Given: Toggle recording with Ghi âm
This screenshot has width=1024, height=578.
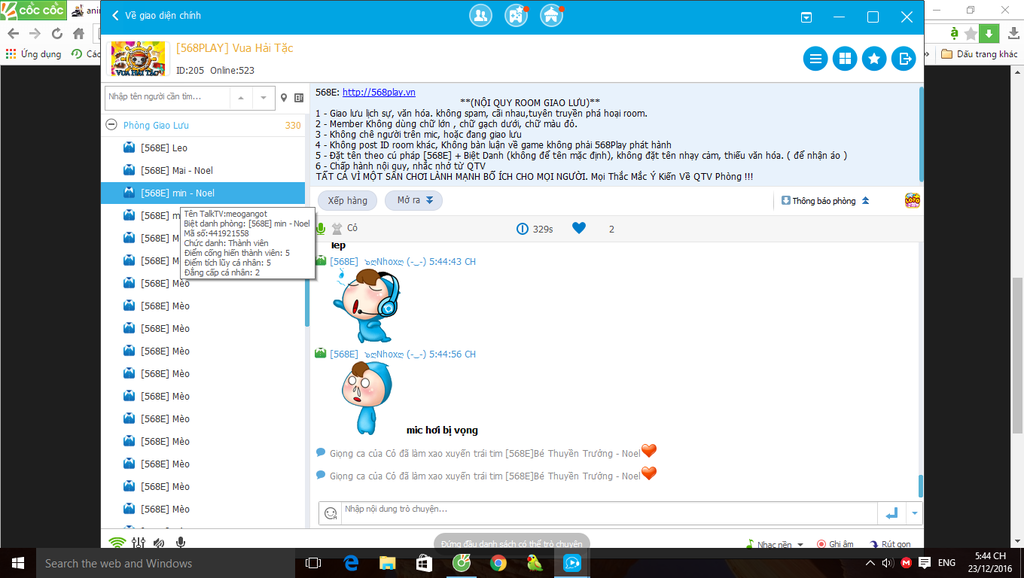Looking at the screenshot, I should click(835, 544).
